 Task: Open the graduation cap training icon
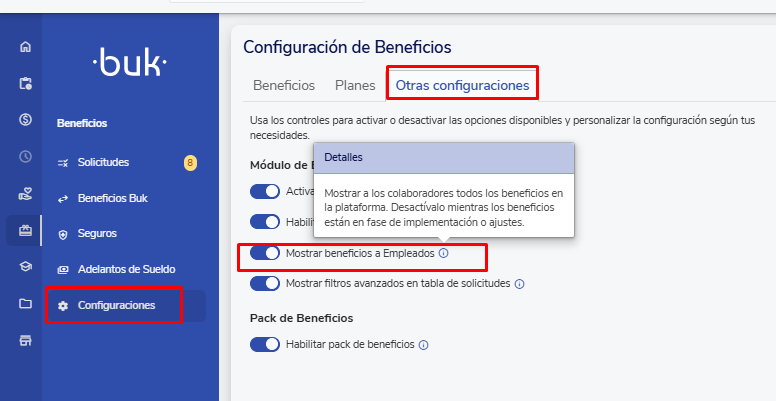25,266
